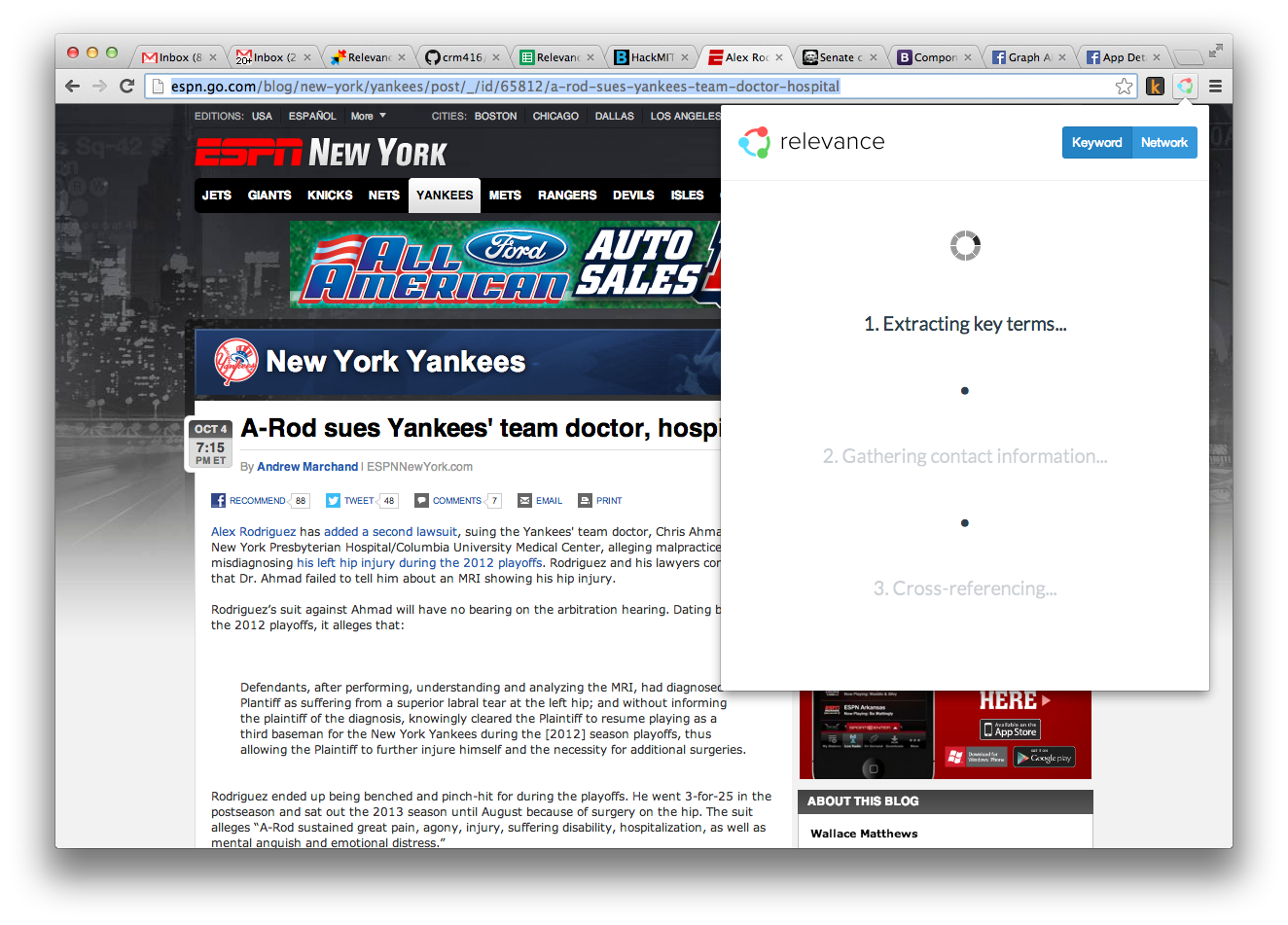Share via Twitter Tweet icon

pos(333,501)
